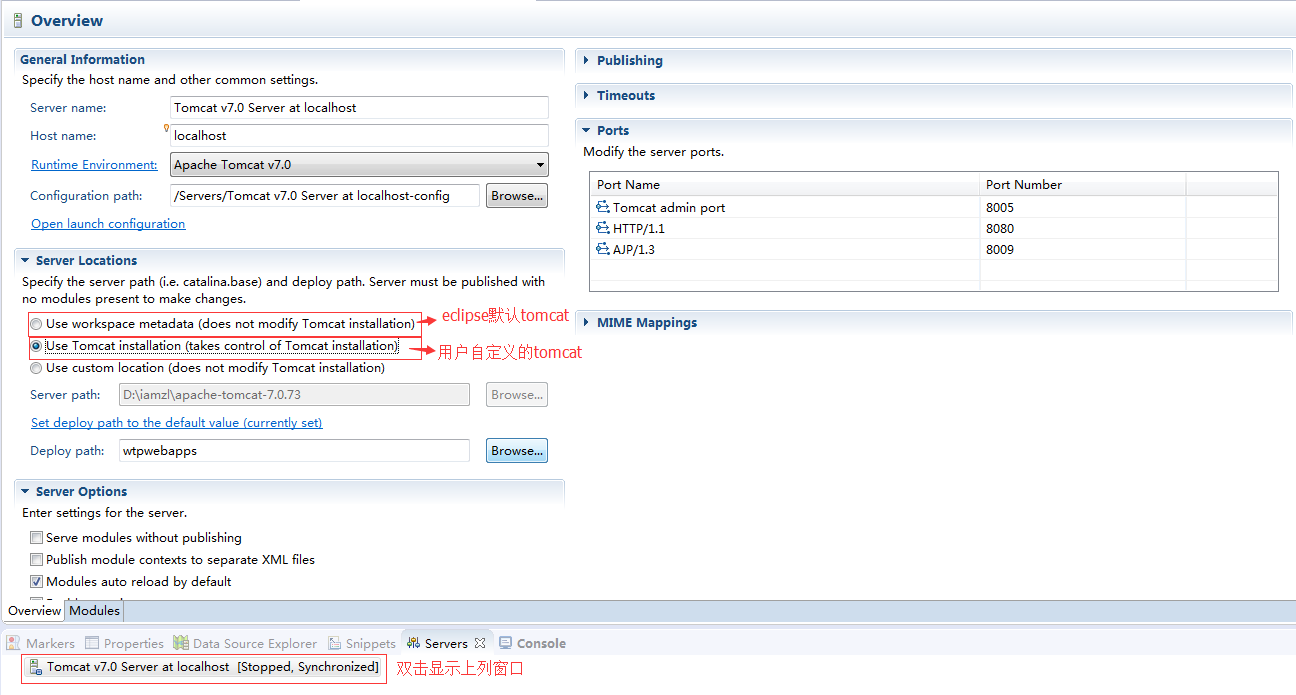Click the Markers view icon
The width and height of the screenshot is (1296, 695).
tap(14, 643)
